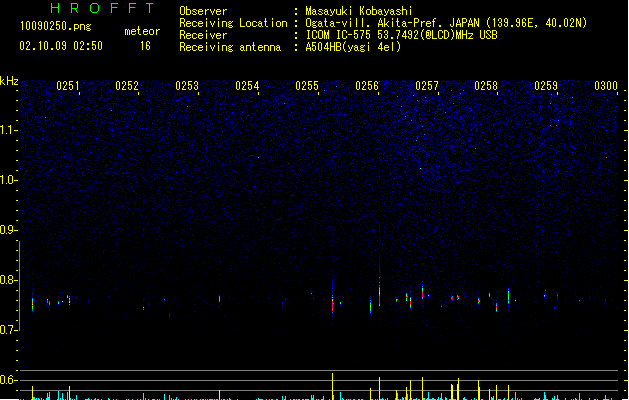Select the file name 10090250.png
Screen dimensions: 629x400
(56, 26)
